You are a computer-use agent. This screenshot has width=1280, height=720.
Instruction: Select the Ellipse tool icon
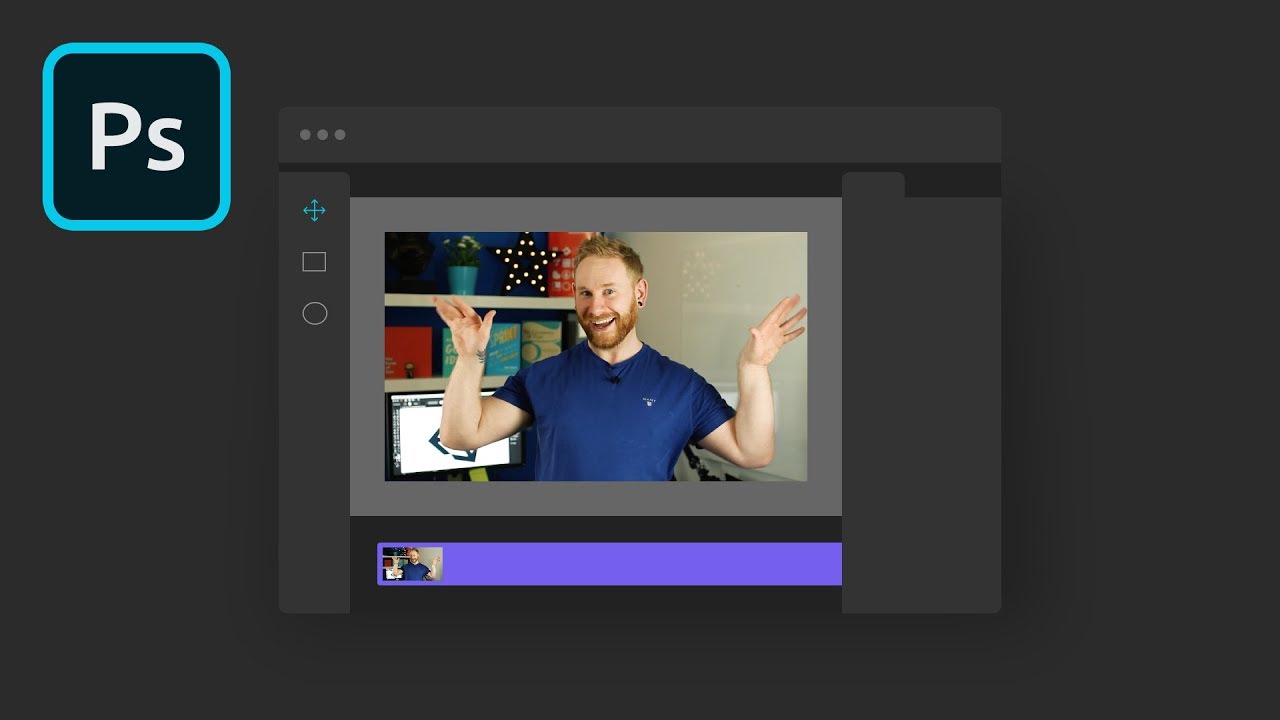(x=314, y=314)
